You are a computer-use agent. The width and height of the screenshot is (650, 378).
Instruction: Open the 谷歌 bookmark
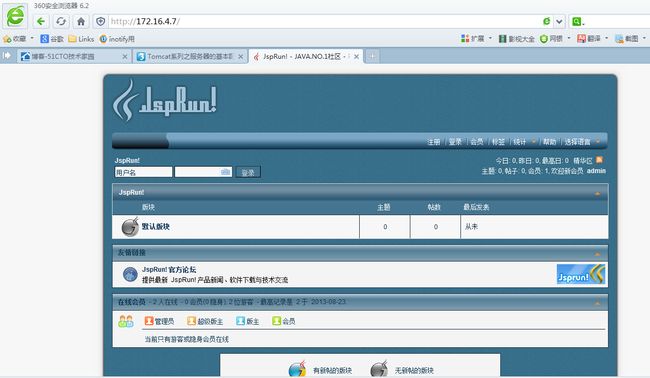click(51, 39)
